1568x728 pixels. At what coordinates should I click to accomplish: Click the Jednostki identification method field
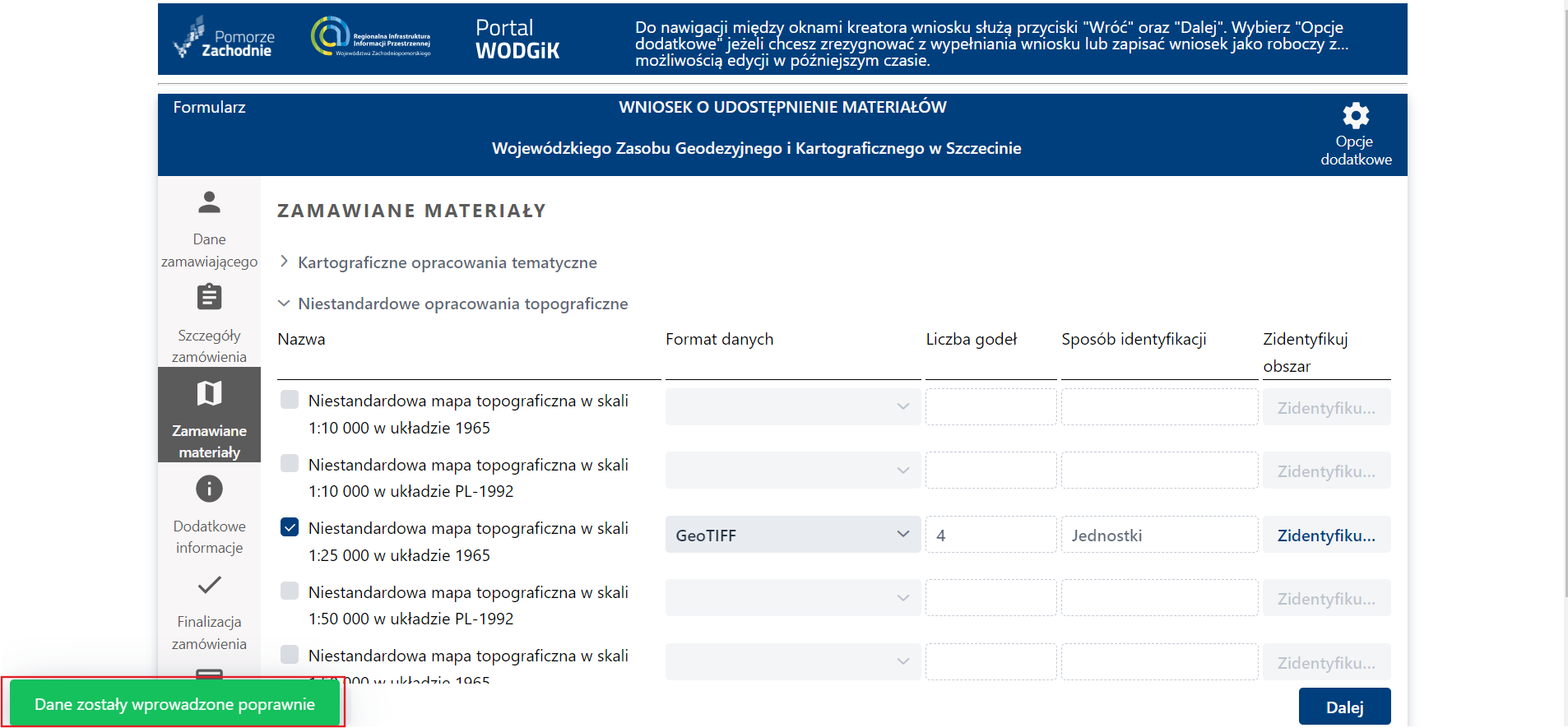[x=1158, y=535]
